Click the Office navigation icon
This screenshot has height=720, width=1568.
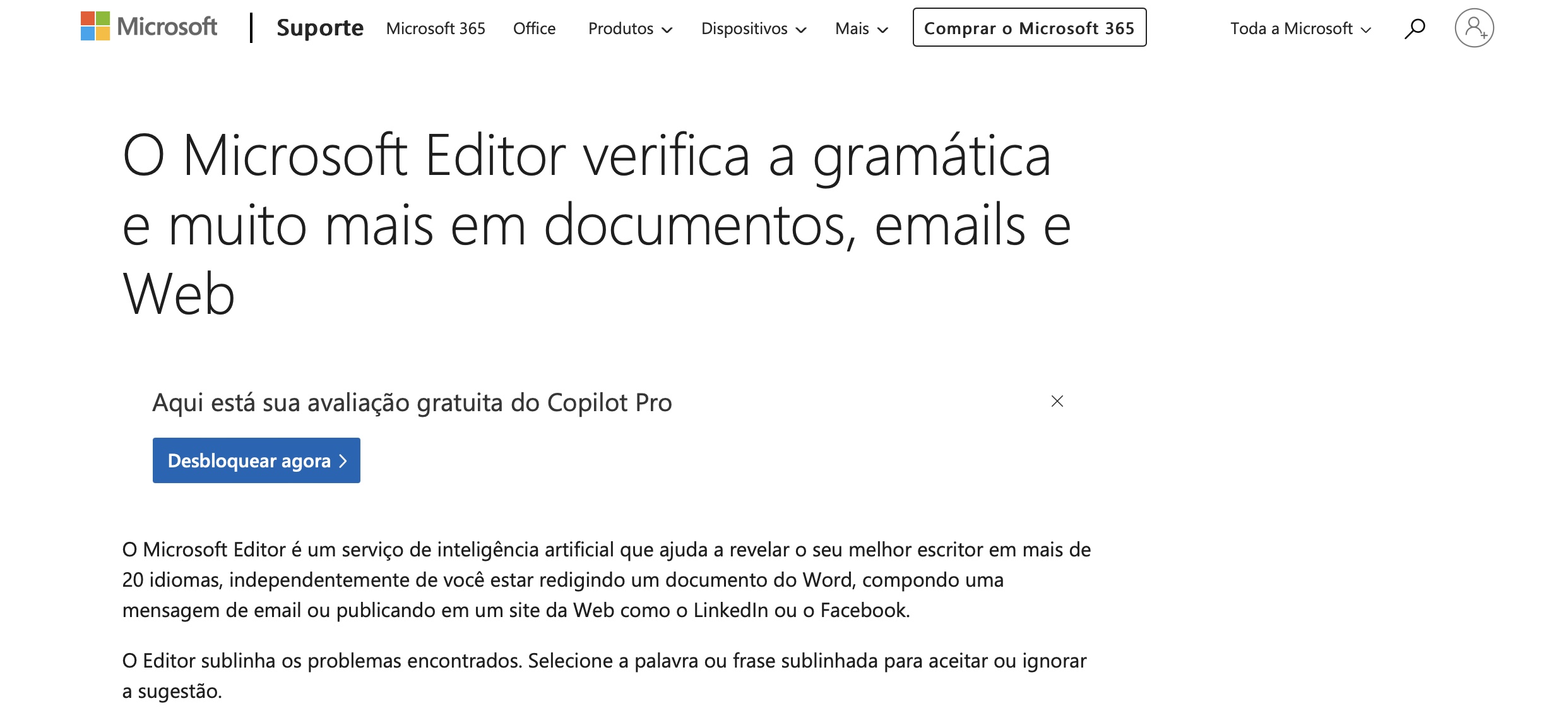533,28
